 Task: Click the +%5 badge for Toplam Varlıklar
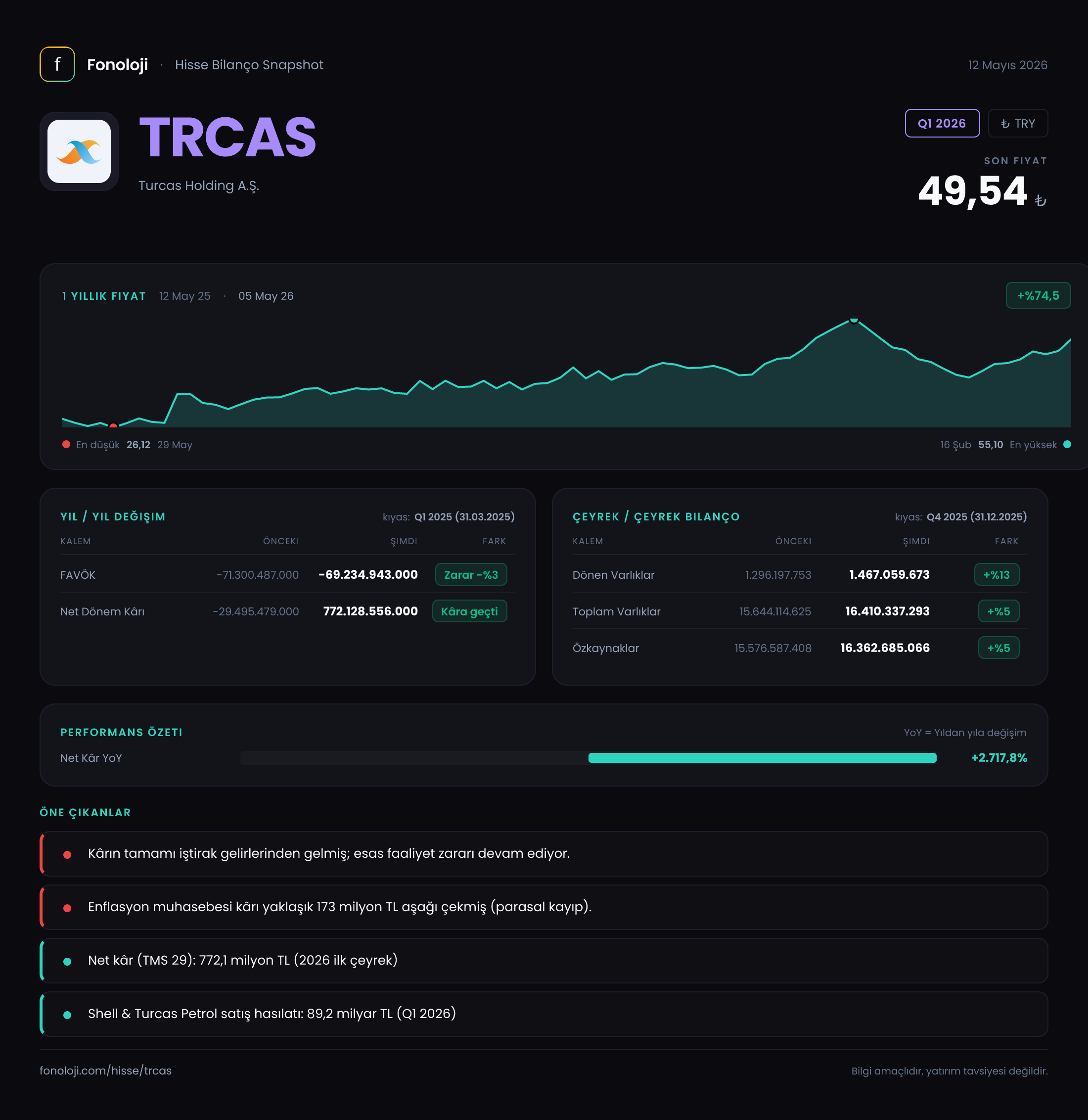(998, 611)
